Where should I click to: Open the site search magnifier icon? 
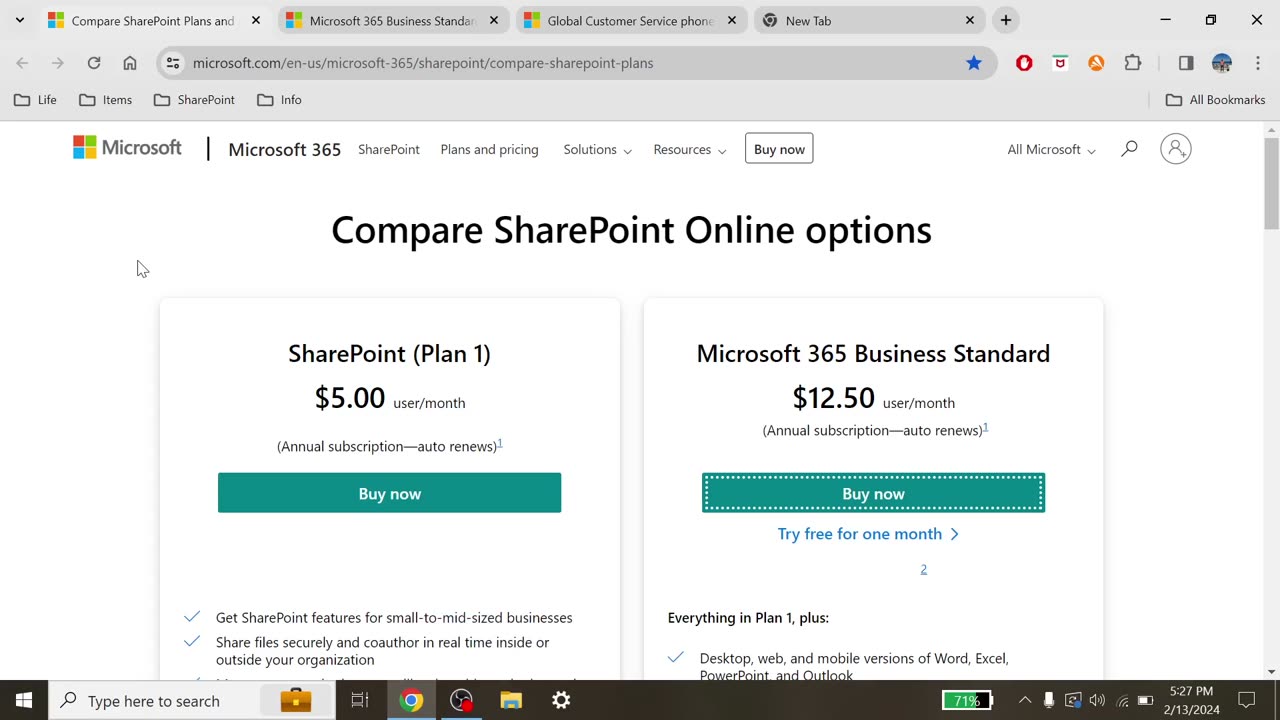[x=1129, y=149]
